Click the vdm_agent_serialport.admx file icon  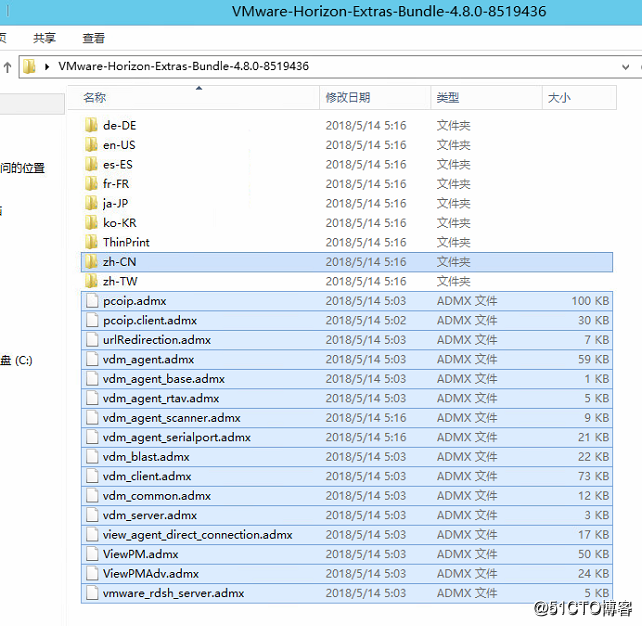pos(92,437)
